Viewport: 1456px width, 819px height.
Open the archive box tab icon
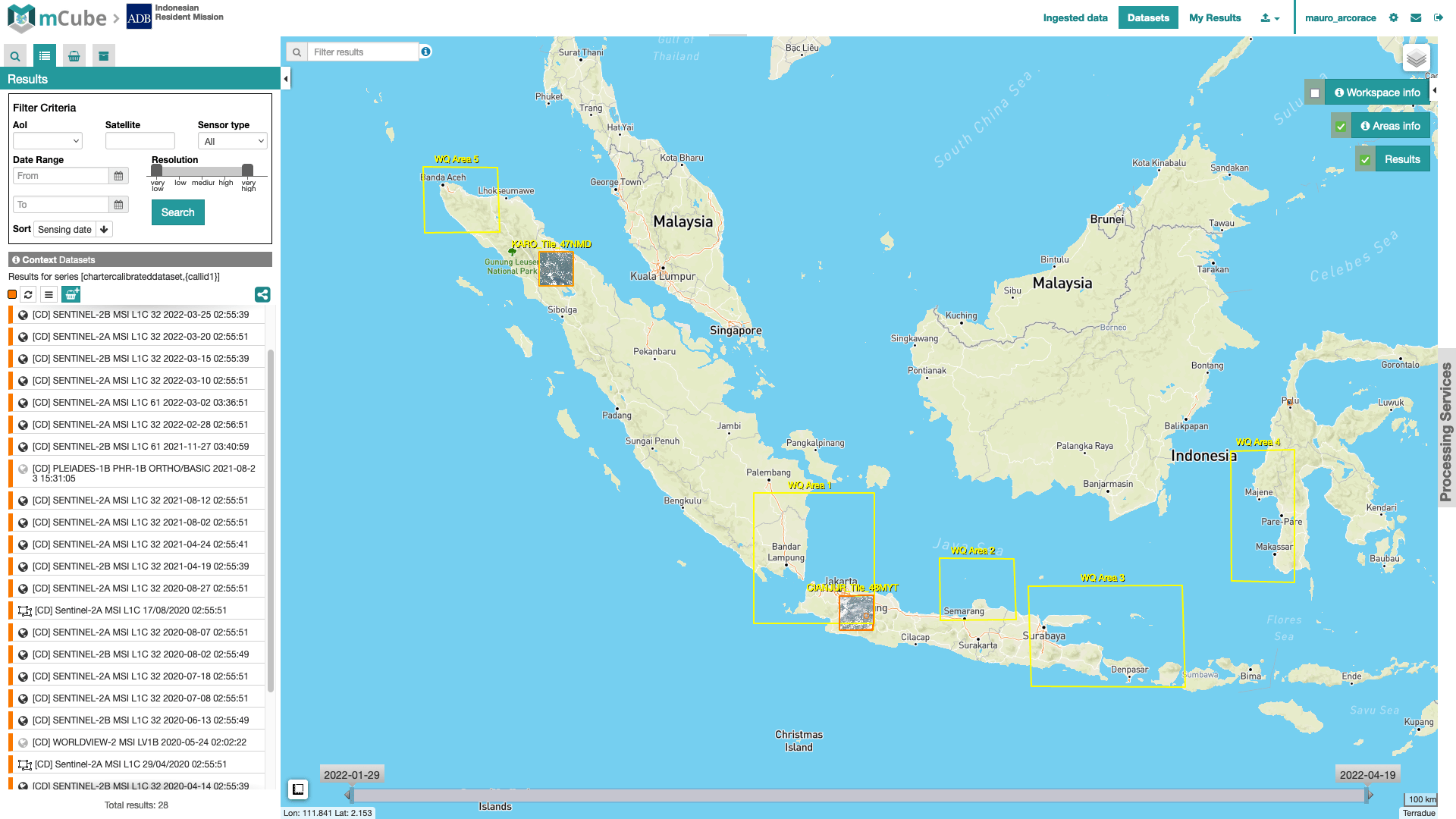[104, 56]
